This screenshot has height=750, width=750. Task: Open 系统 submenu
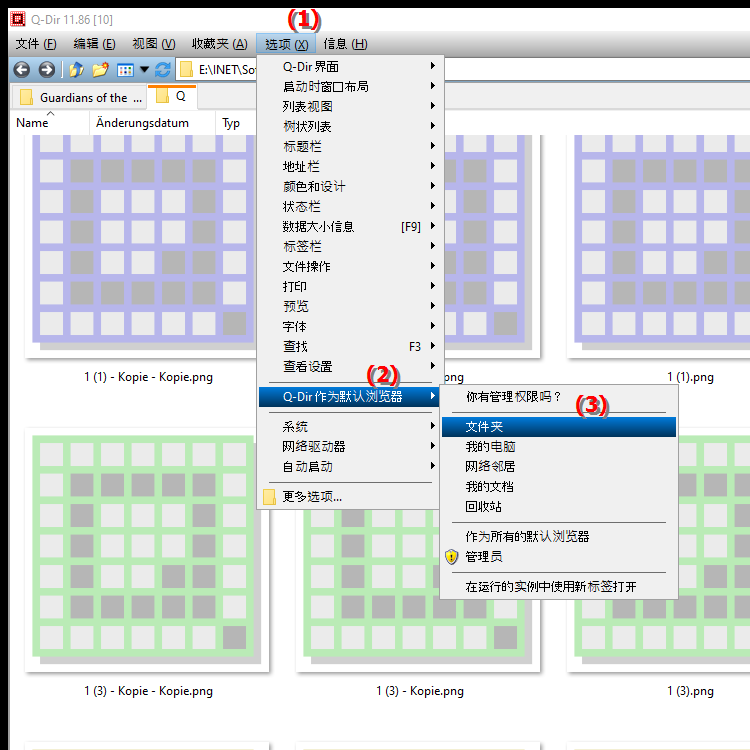[351, 426]
